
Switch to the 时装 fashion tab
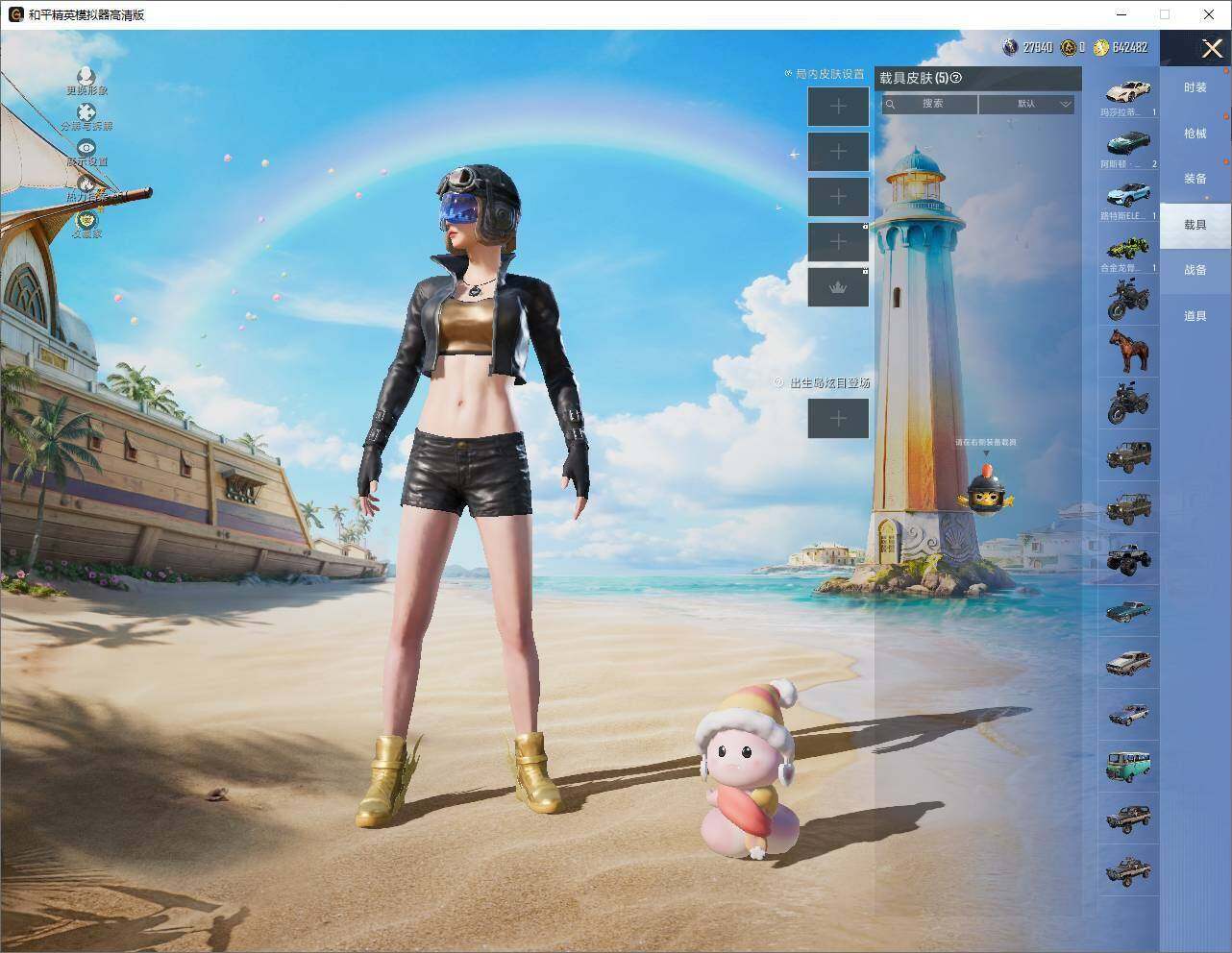pos(1195,87)
